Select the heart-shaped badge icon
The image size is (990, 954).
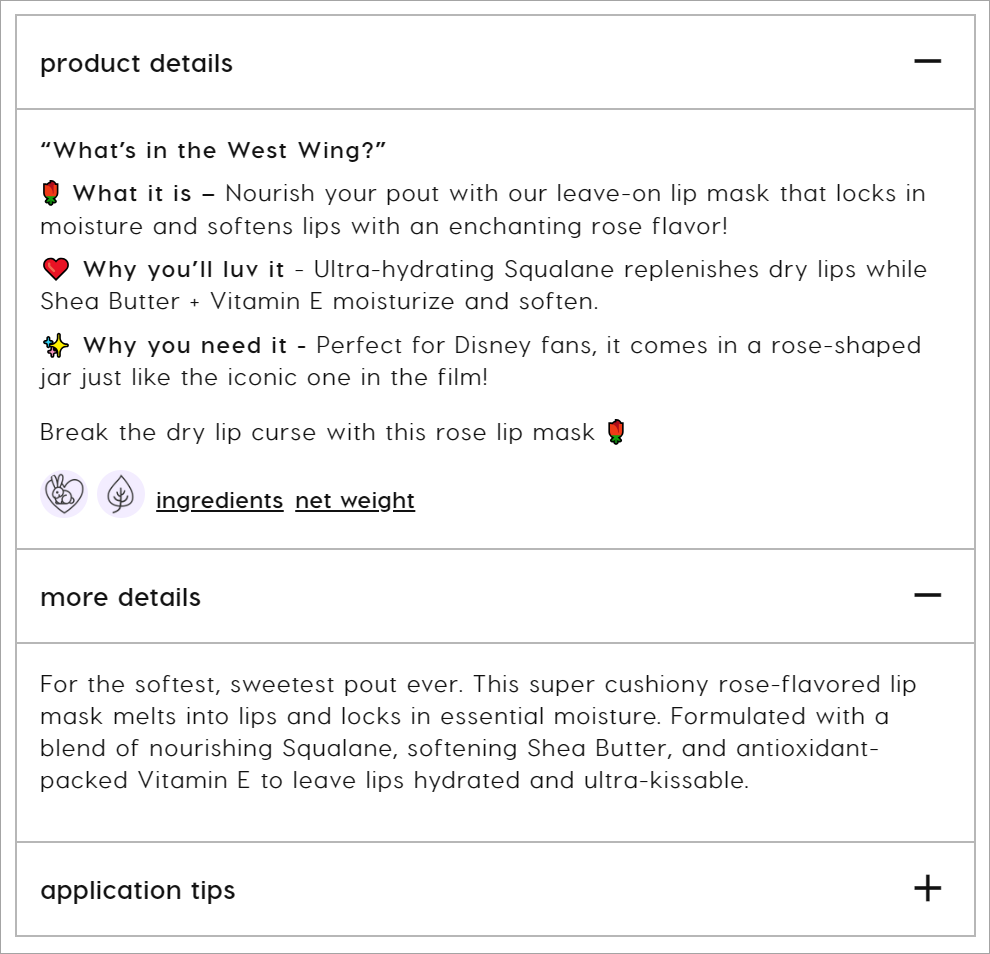click(63, 493)
